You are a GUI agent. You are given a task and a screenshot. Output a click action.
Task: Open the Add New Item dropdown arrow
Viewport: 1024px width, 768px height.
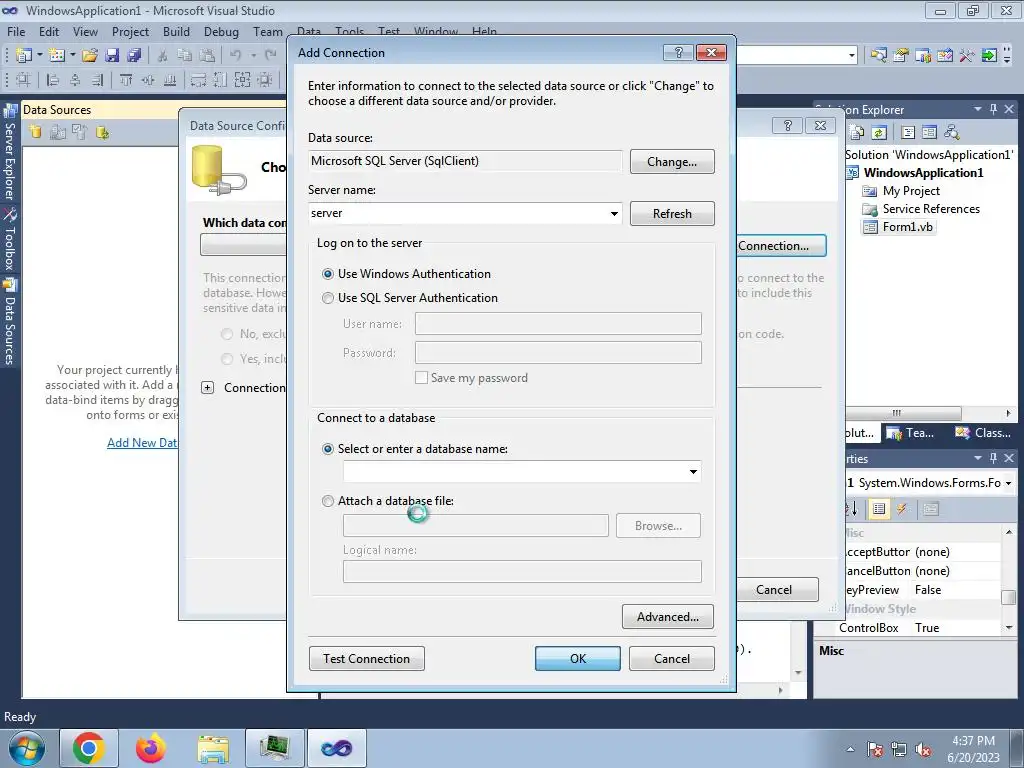[72, 56]
